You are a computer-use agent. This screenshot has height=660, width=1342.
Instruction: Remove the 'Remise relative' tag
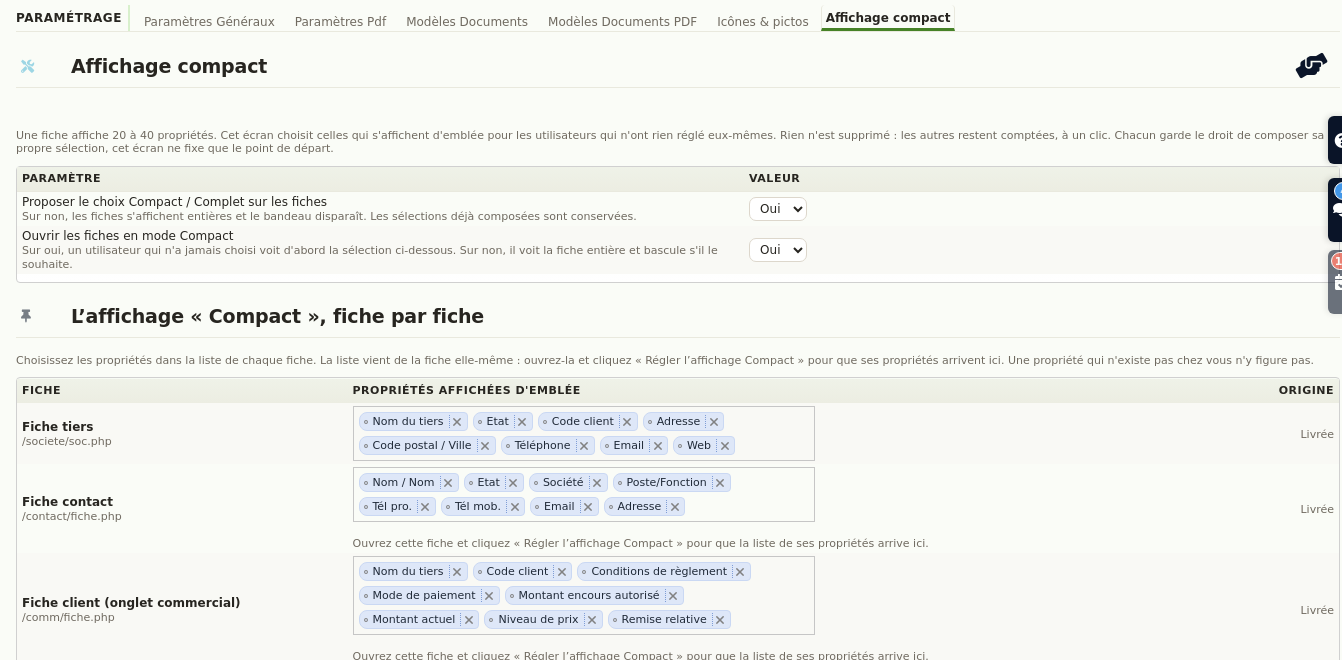(720, 620)
